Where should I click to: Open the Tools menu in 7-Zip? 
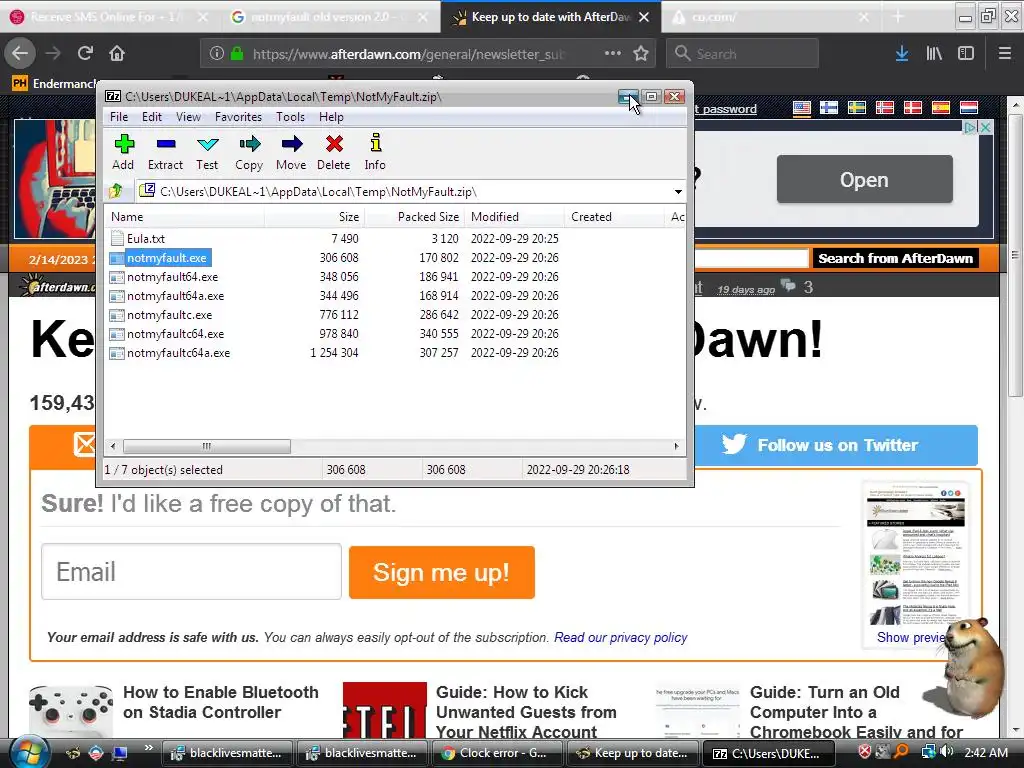click(290, 117)
